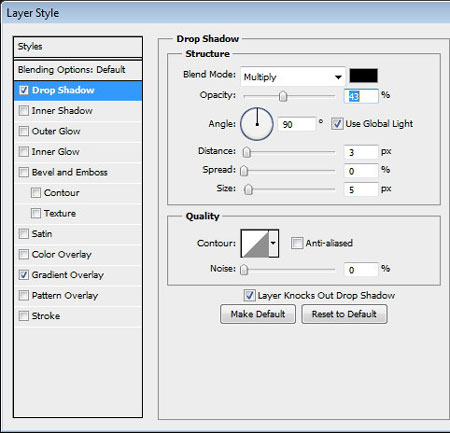Image resolution: width=450 pixels, height=433 pixels.
Task: Toggle the Use Global Light checkbox
Action: click(337, 124)
